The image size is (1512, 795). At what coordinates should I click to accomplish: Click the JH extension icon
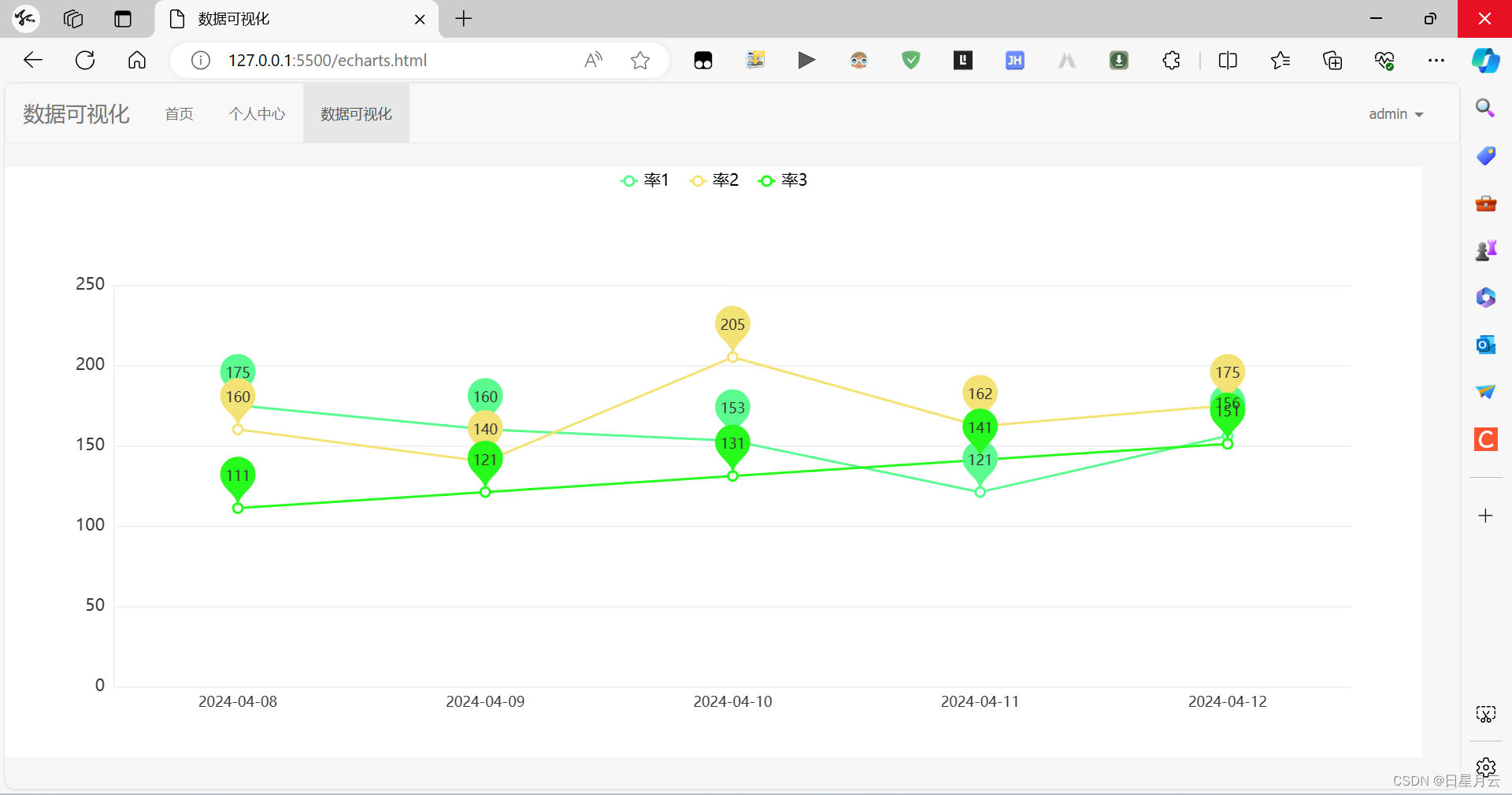pyautogui.click(x=1015, y=60)
